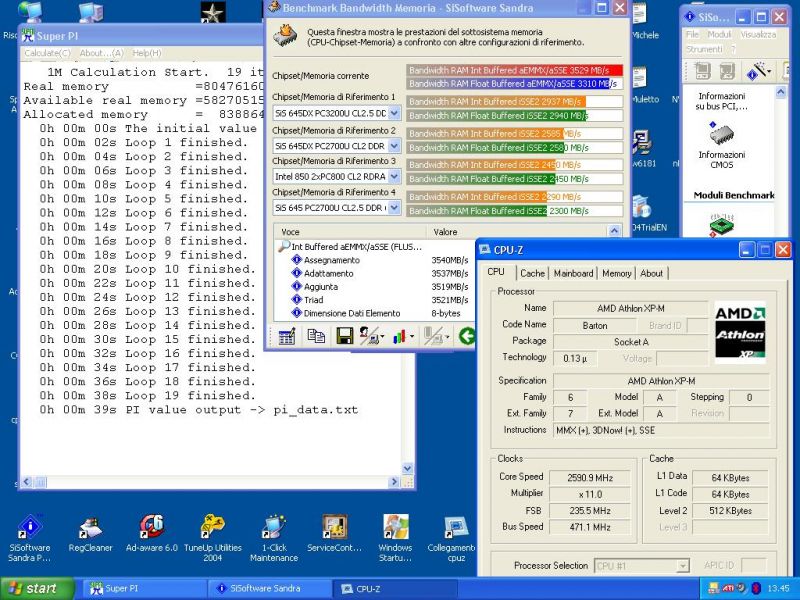Open the Calculate(C) menu in Super PI
The height and width of the screenshot is (600, 800).
point(47,53)
